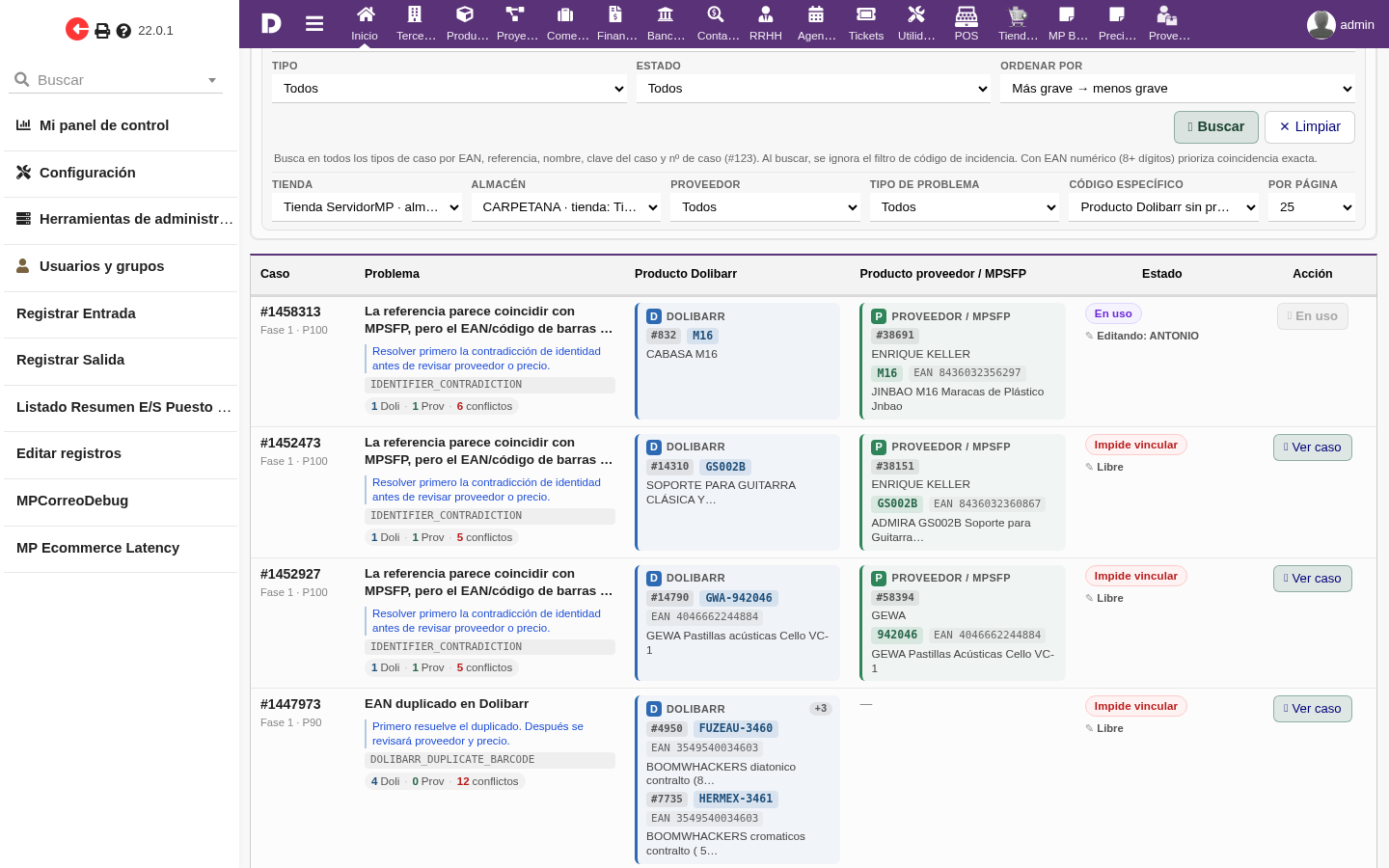Viewport: 1389px width, 868px height.
Task: Click the En uso status badge
Action: 1113,313
